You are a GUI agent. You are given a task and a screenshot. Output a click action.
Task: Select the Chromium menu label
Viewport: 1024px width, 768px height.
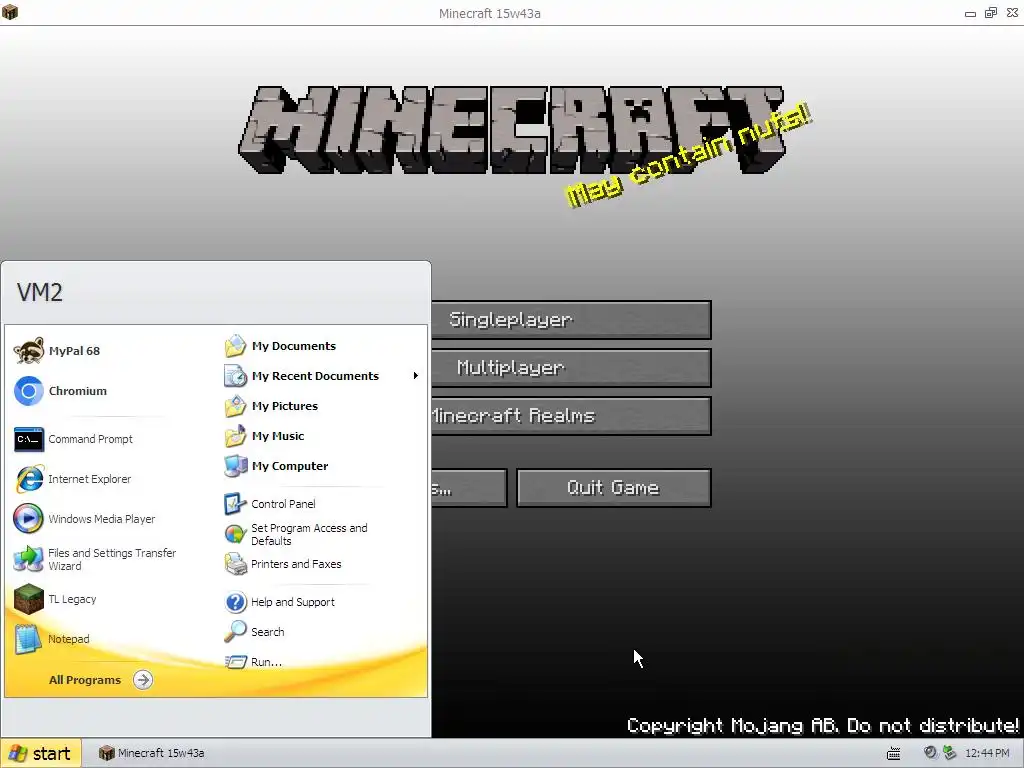[x=78, y=391]
